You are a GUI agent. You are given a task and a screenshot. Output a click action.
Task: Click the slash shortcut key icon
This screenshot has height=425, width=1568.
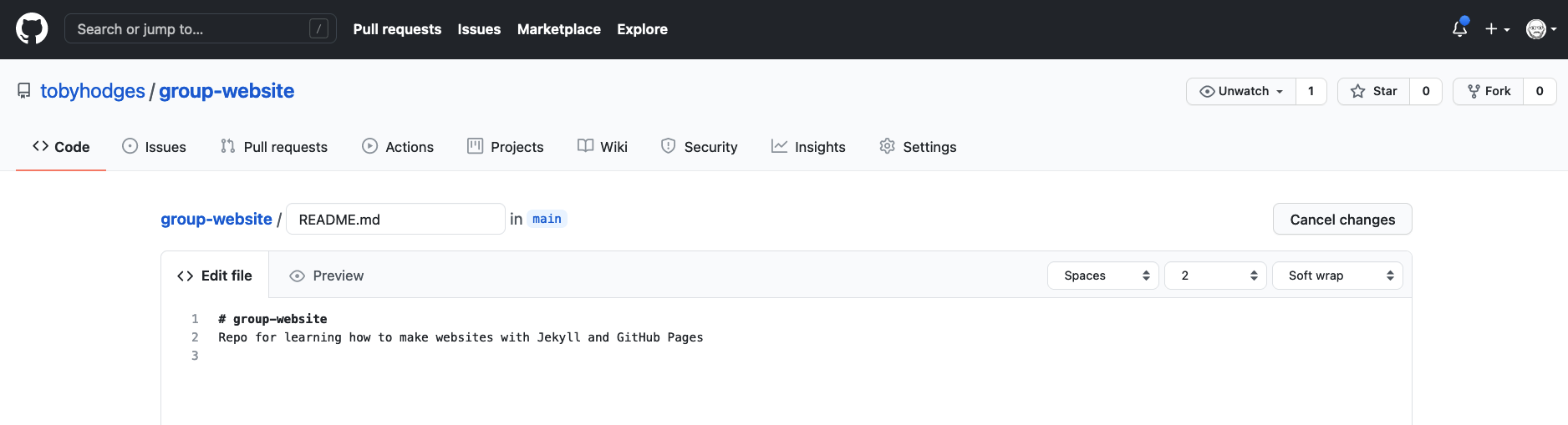(x=318, y=29)
